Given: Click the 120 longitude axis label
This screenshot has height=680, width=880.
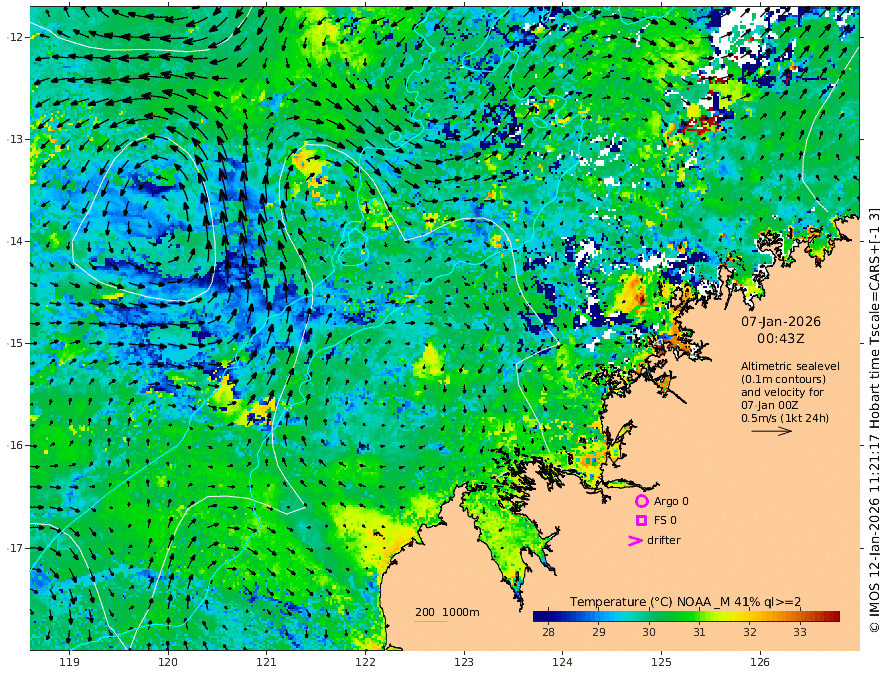Looking at the screenshot, I should point(168,662).
